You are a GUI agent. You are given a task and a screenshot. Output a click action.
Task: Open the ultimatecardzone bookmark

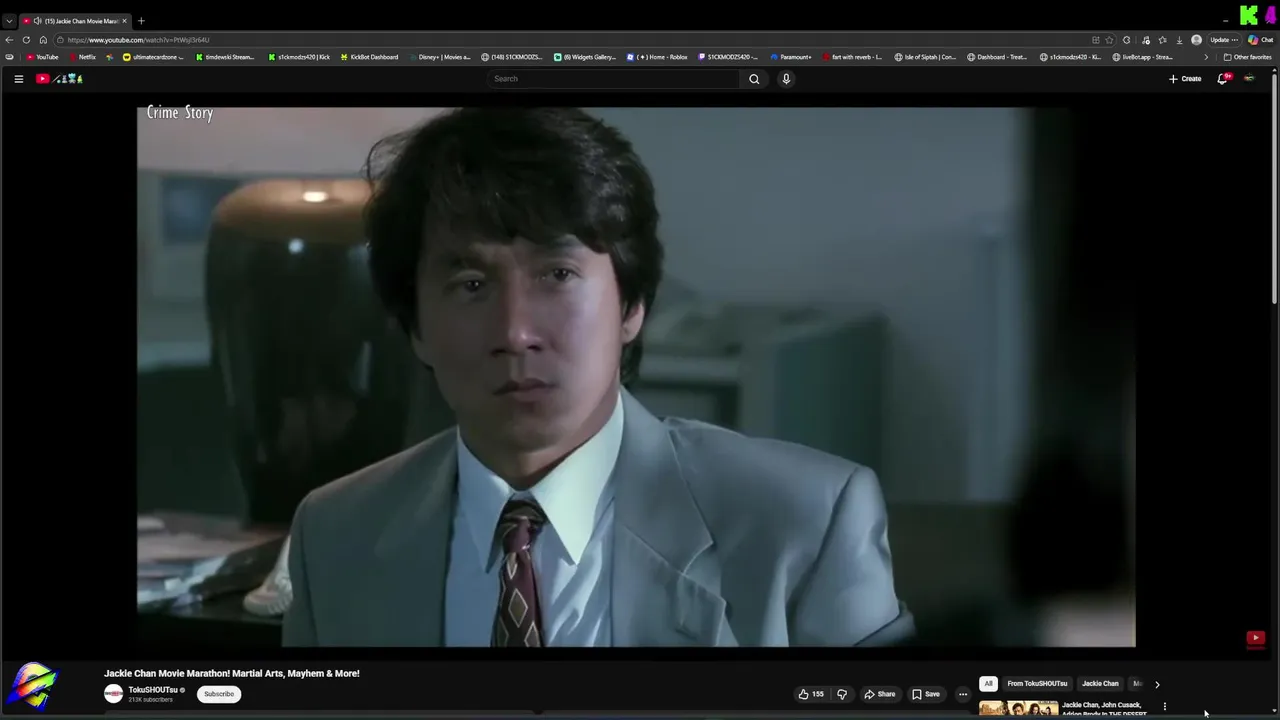pos(154,57)
